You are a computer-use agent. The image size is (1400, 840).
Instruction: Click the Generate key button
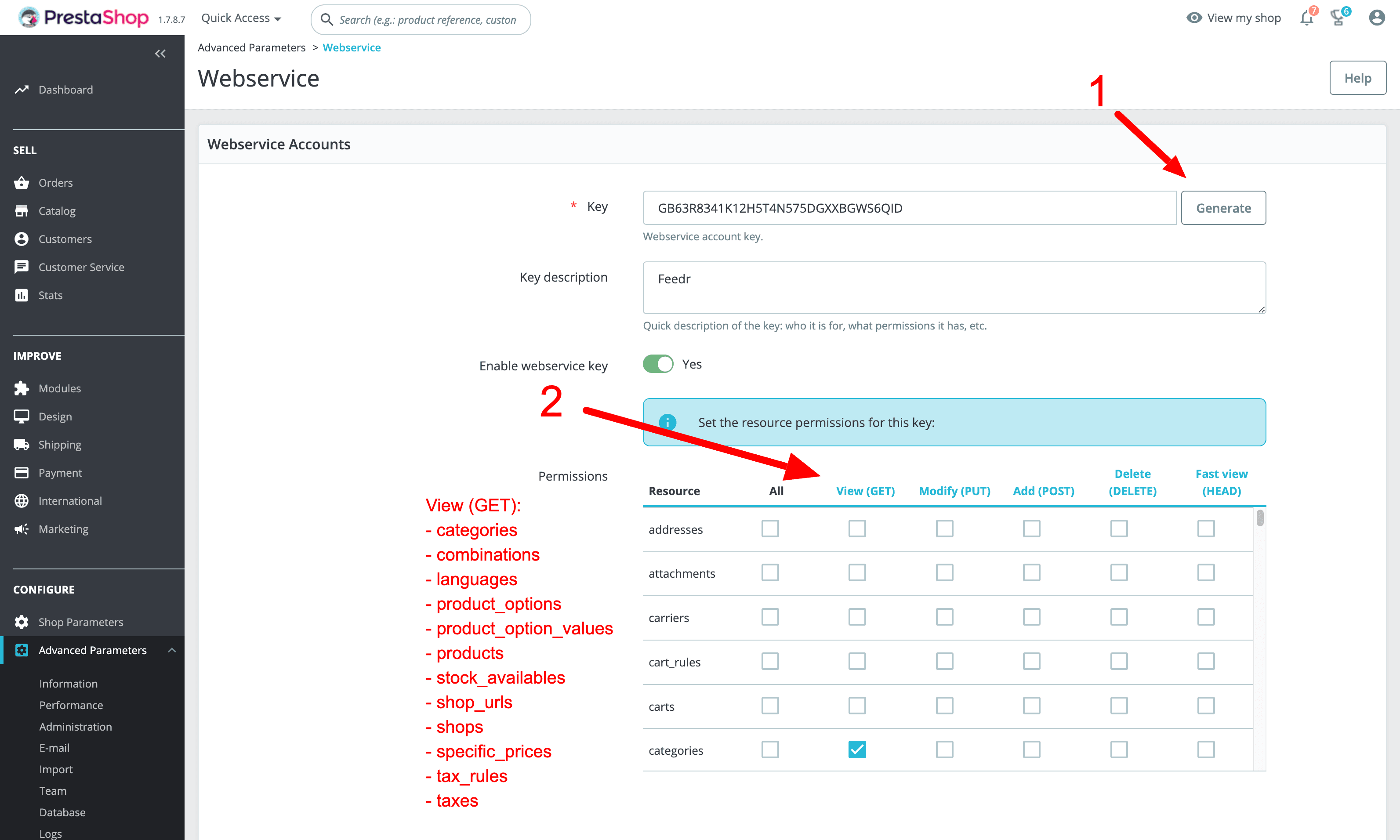tap(1223, 208)
